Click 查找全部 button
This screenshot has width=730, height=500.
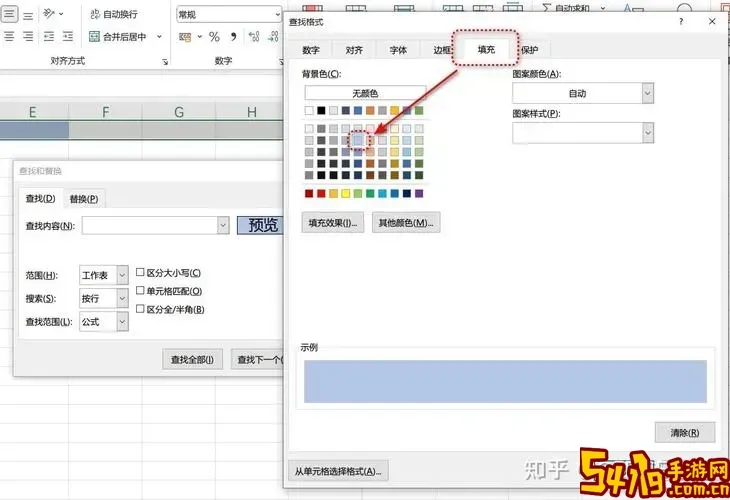[x=192, y=359]
